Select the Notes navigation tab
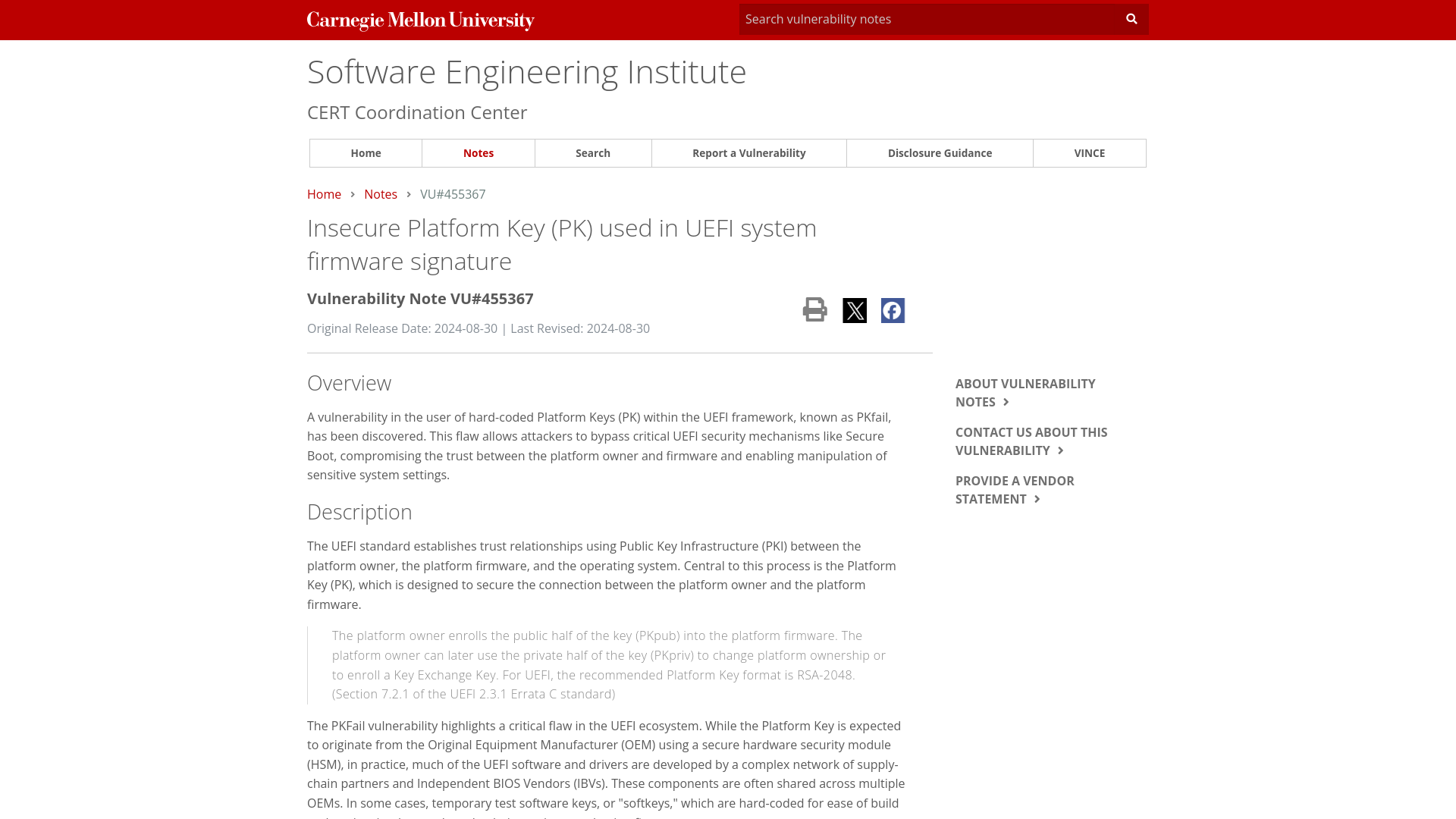This screenshot has height=819, width=1456. pyautogui.click(x=479, y=153)
